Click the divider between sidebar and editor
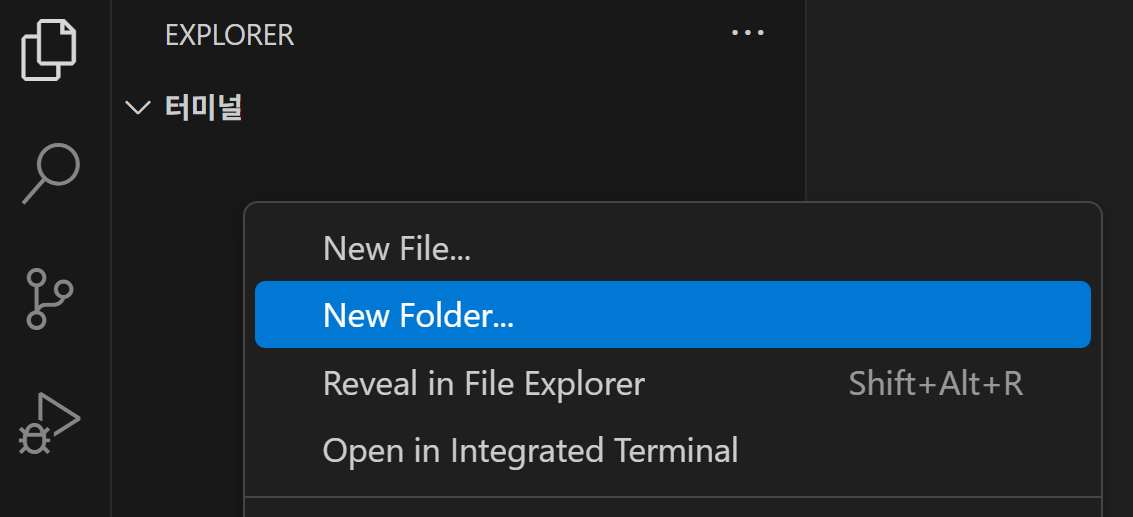The image size is (1133, 517). point(806,100)
